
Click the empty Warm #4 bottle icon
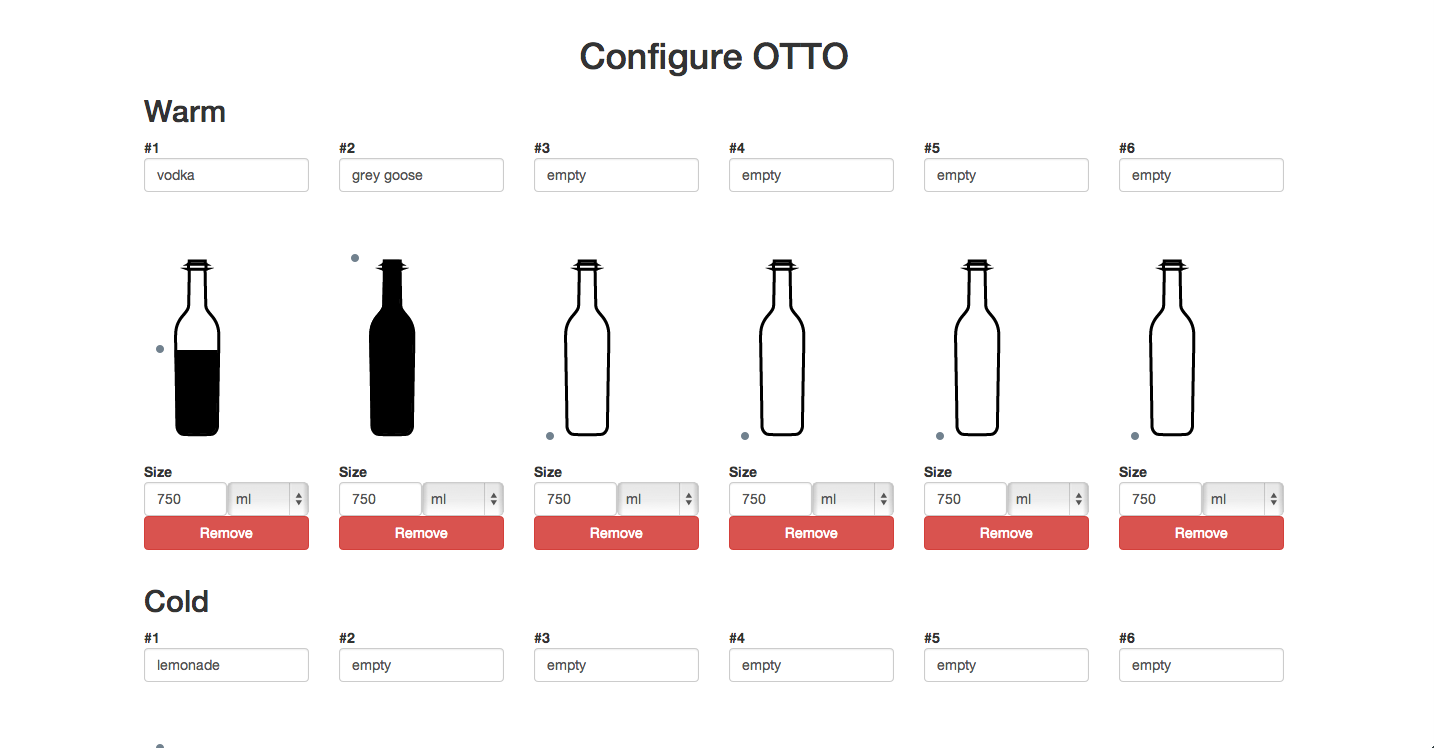[782, 347]
